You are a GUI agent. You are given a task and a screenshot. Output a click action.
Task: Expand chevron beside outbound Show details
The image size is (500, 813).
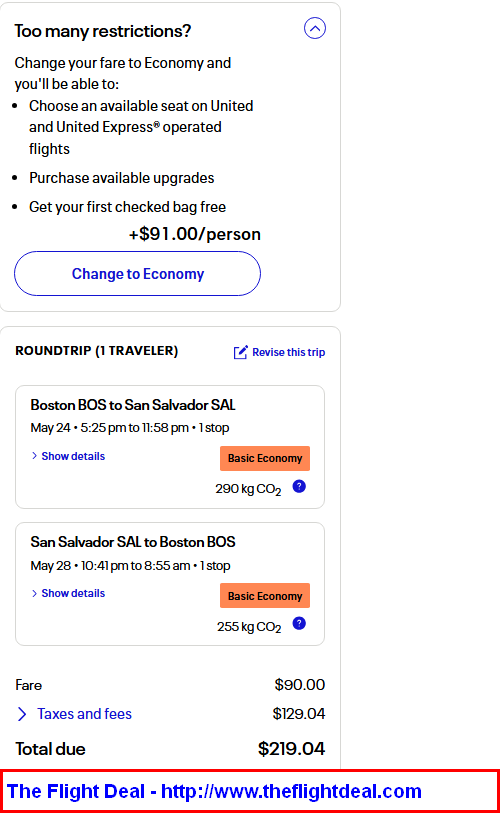coord(34,456)
